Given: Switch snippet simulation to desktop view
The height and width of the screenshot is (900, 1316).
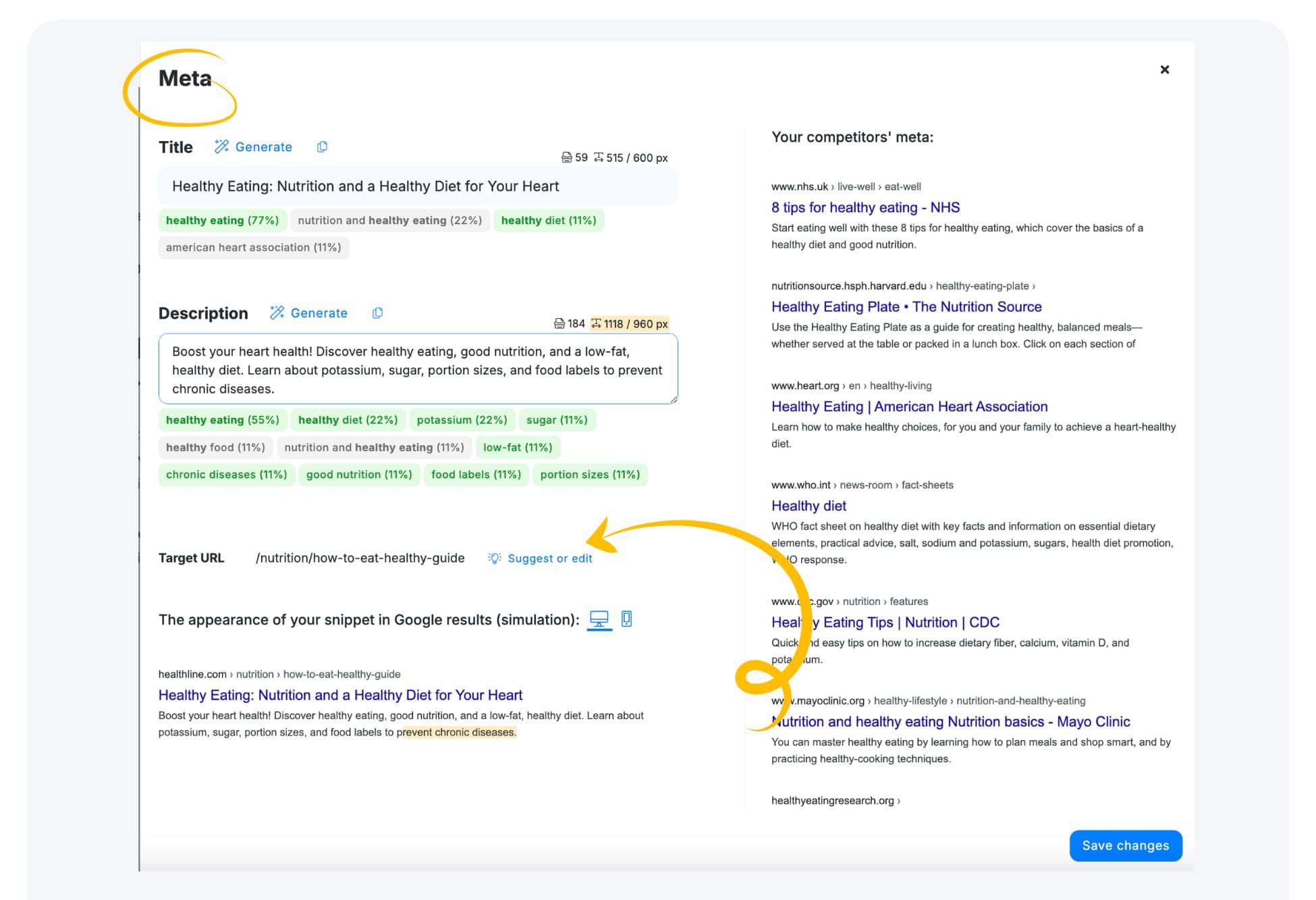Looking at the screenshot, I should (x=599, y=619).
